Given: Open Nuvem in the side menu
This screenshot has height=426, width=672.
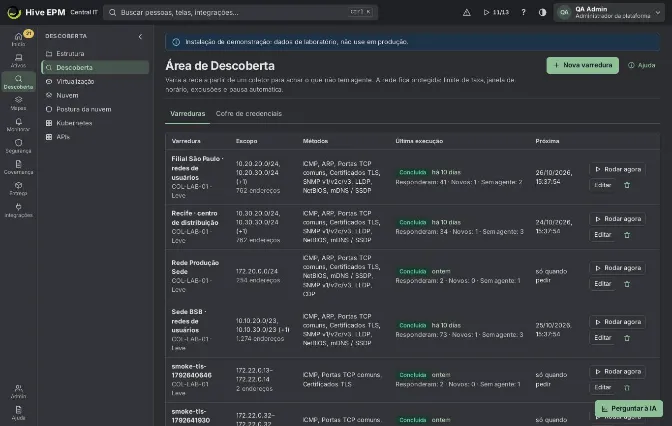Looking at the screenshot, I should (95, 95).
